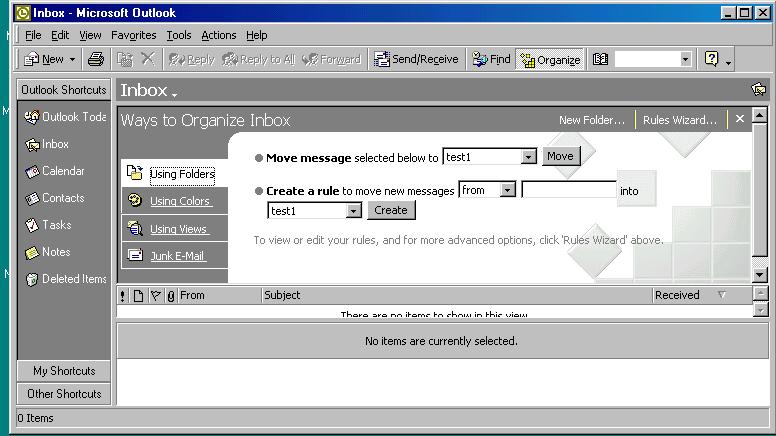Sort by the Flag Status column header
This screenshot has width=776, height=436.
pyautogui.click(x=155, y=295)
